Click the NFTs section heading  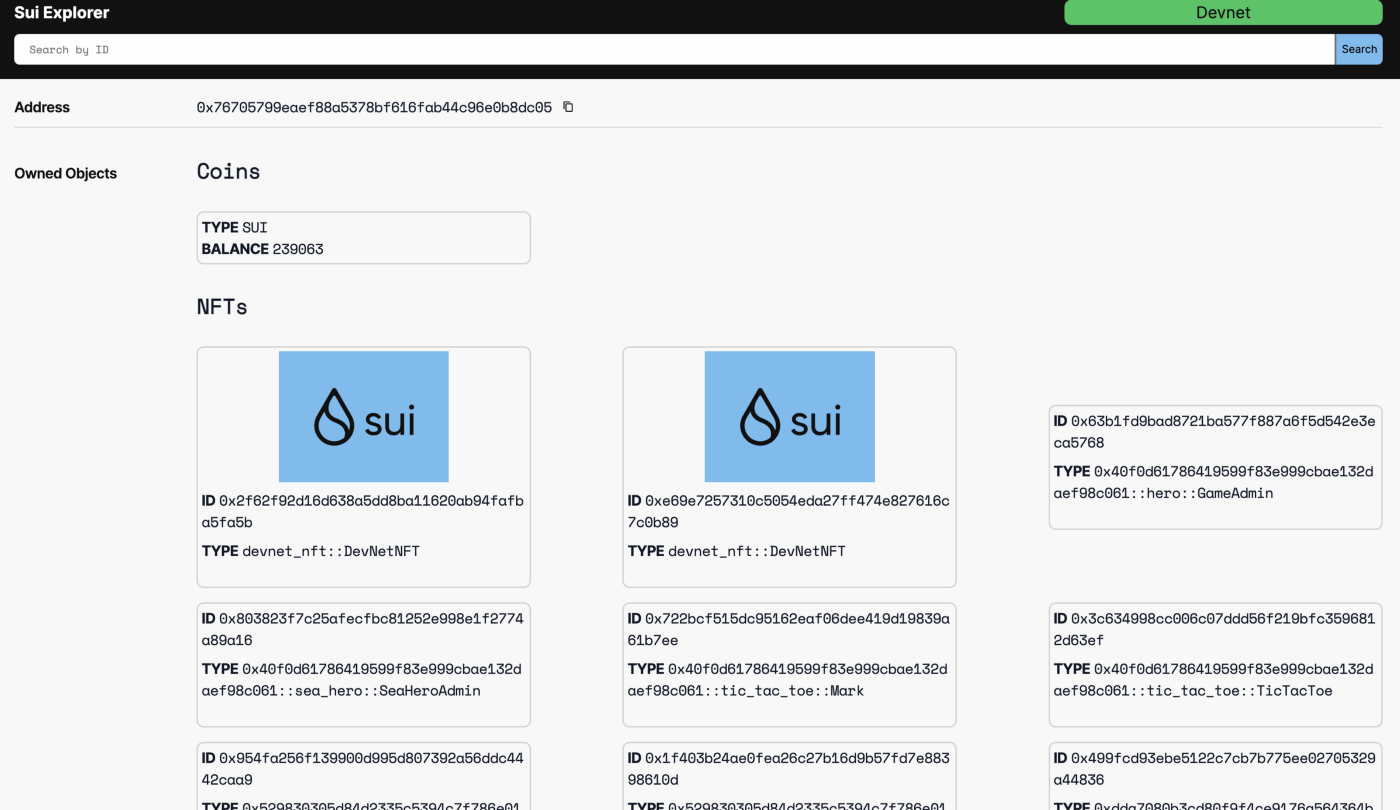222,306
